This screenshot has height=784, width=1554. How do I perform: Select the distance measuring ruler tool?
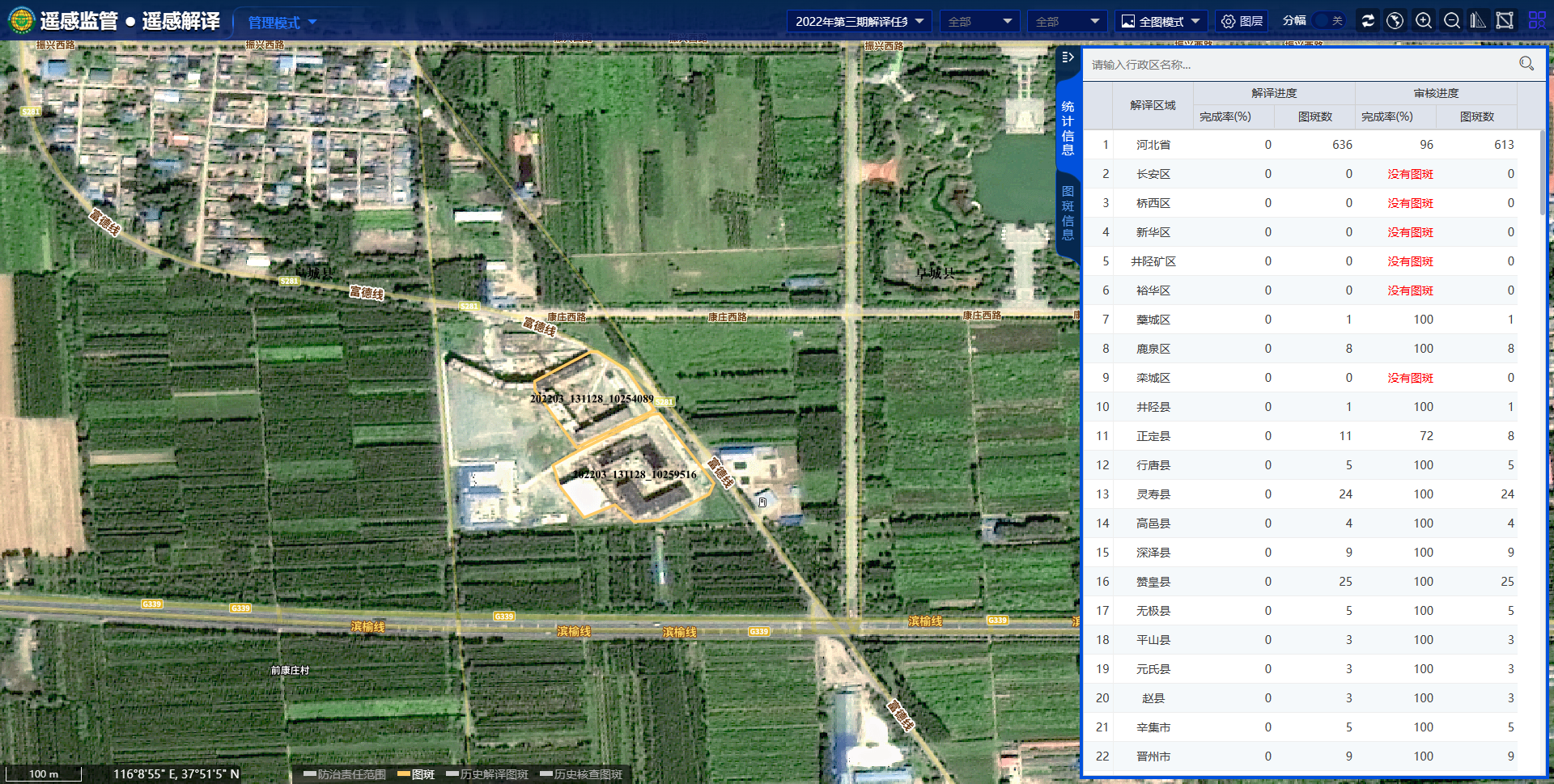tap(1478, 21)
